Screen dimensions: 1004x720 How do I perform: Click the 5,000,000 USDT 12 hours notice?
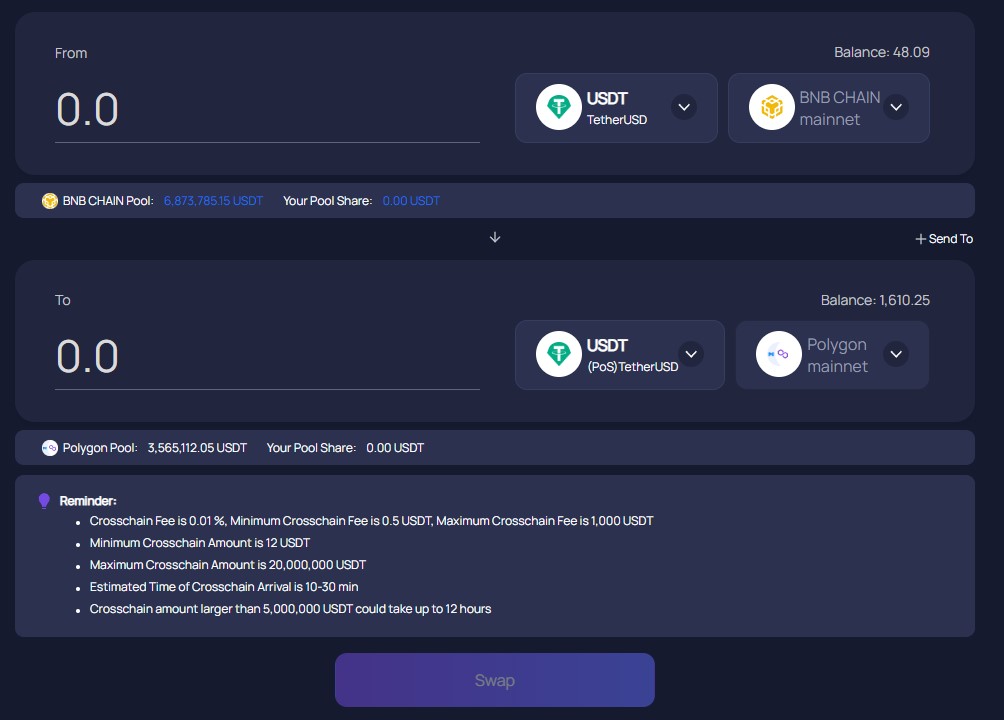[x=290, y=609]
